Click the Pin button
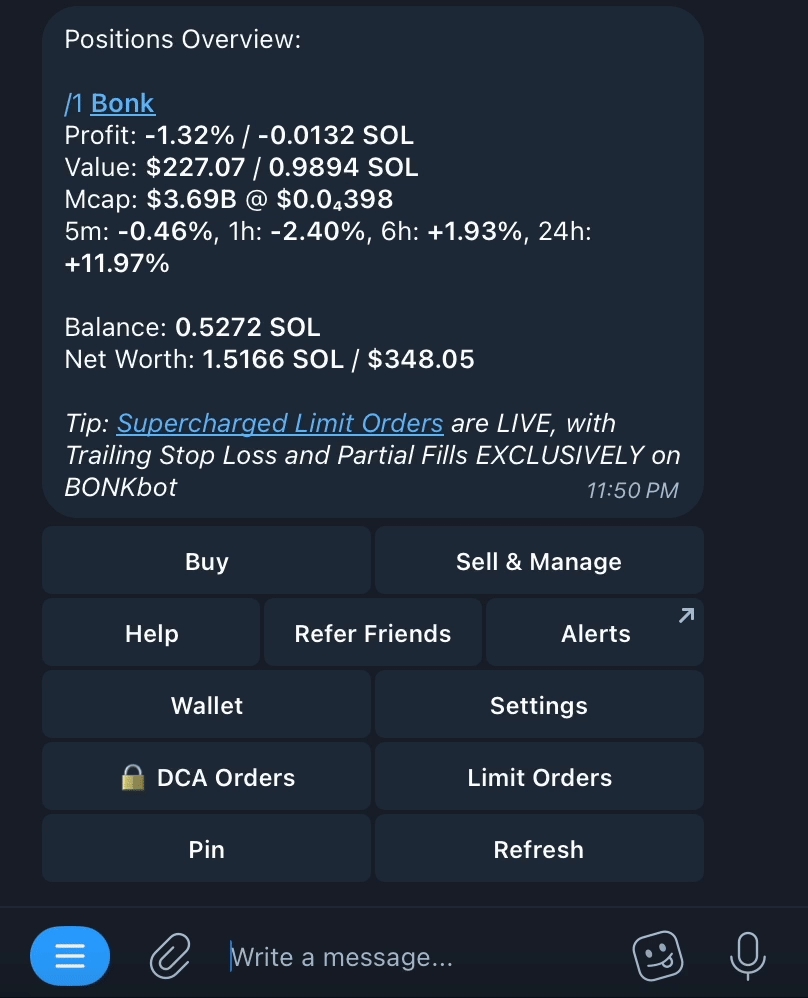Viewport: 808px width, 998px height. coord(207,850)
